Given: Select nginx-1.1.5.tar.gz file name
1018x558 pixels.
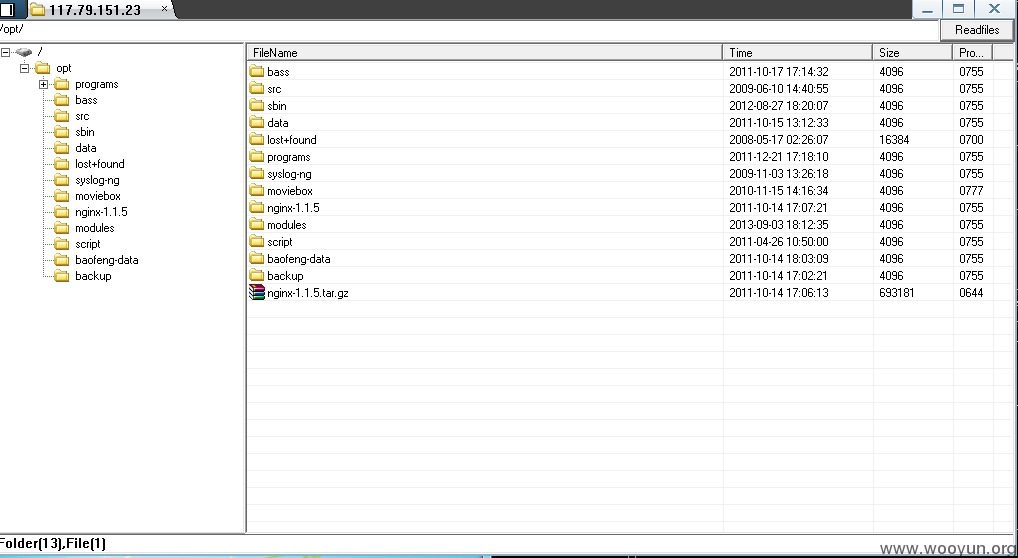Looking at the screenshot, I should coord(308,293).
